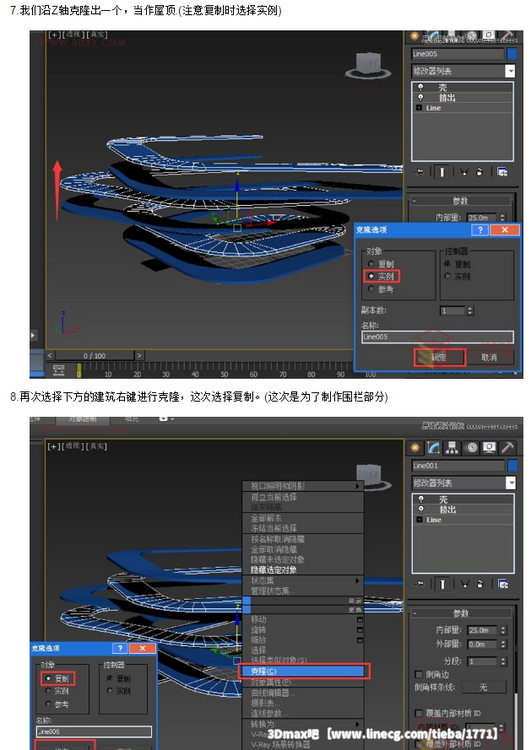Viewport: 531px width, 750px height.
Task: Click the 副本数 spinner in clone dialog
Action: [x=470, y=311]
